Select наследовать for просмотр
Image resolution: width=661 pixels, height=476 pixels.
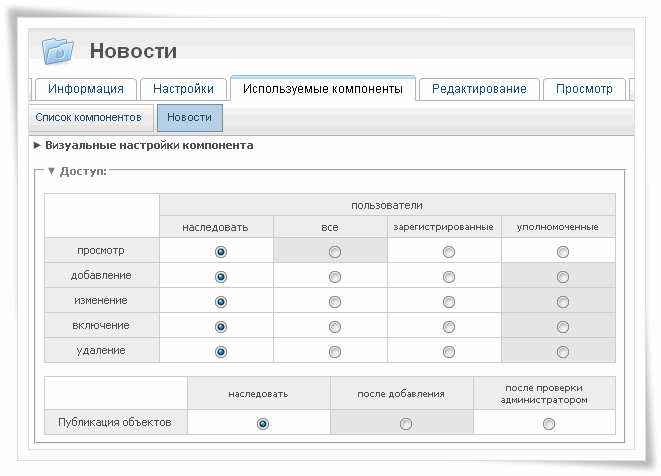coord(221,252)
